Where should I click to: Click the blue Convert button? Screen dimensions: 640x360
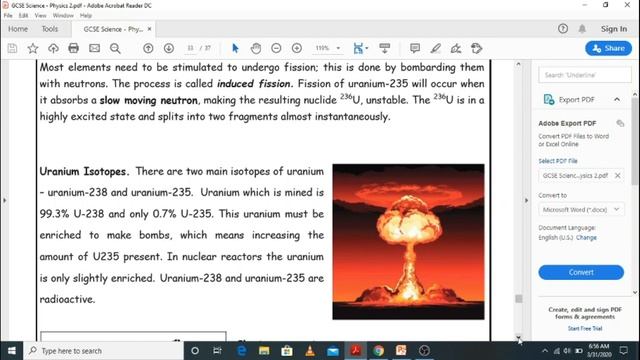click(x=581, y=272)
